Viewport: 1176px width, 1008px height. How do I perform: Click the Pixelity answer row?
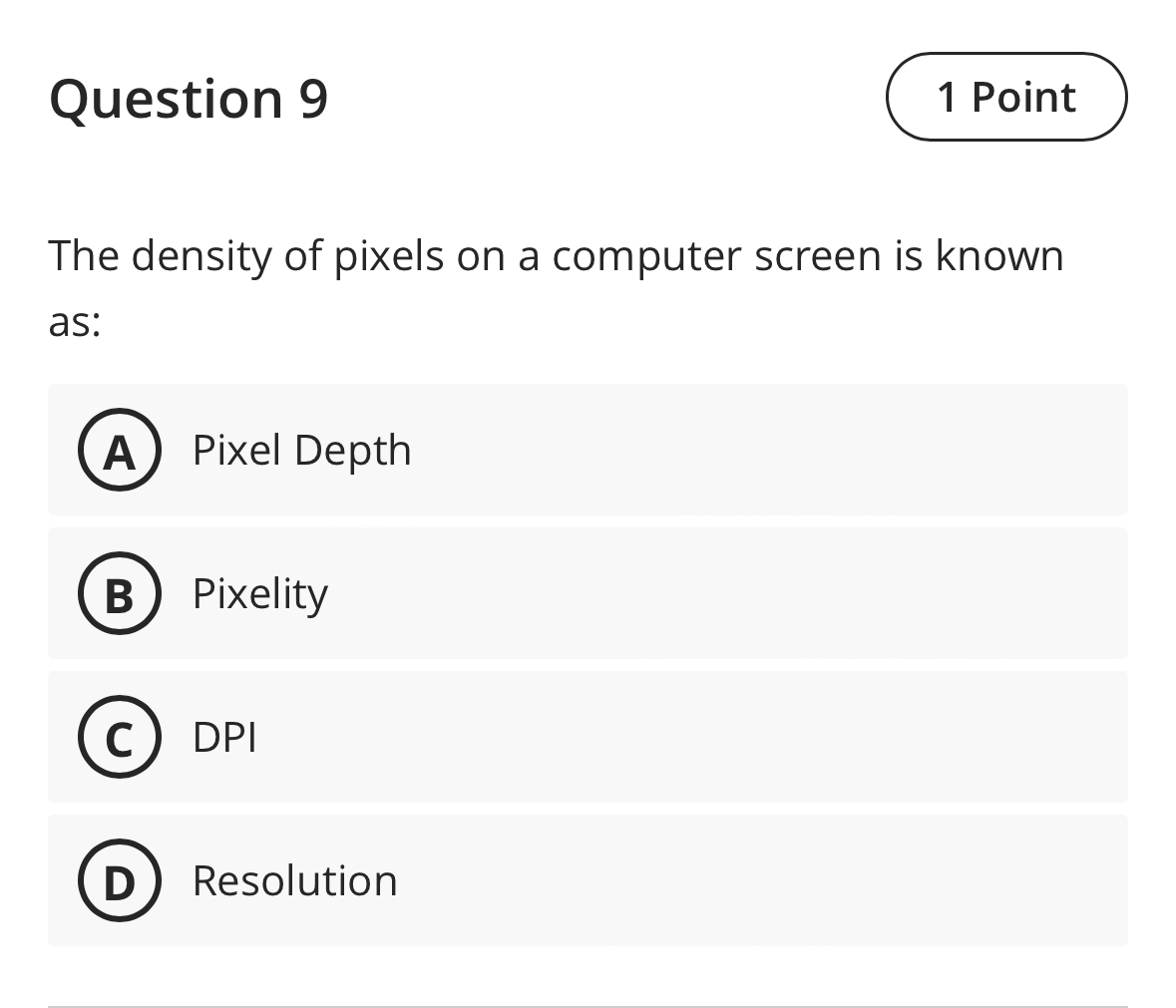click(x=587, y=593)
